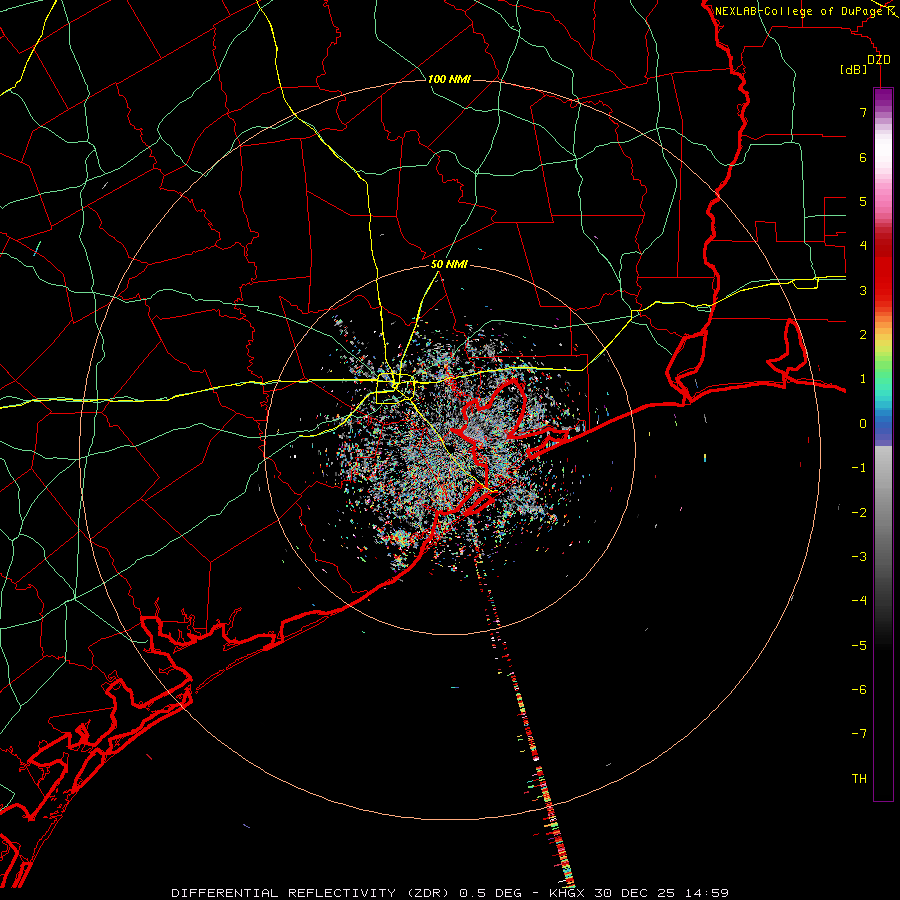
Task: Click the purple top of the color bar
Action: coord(883,98)
